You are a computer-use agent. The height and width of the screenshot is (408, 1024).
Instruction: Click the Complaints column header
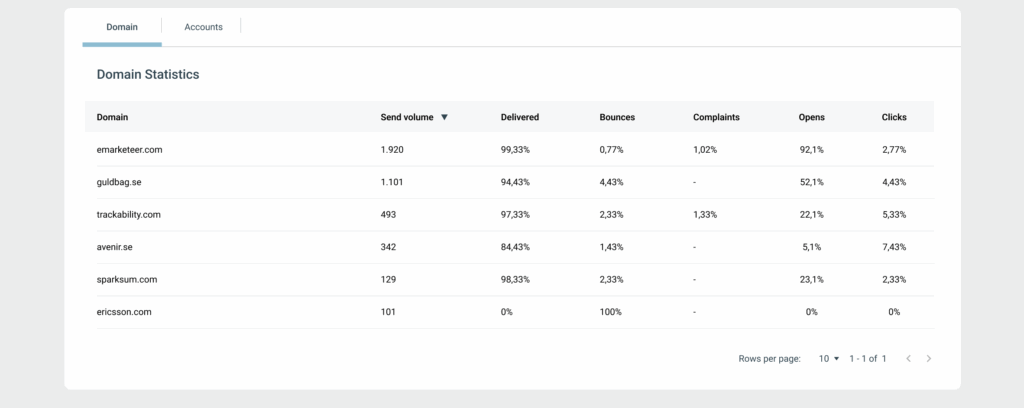tap(716, 117)
